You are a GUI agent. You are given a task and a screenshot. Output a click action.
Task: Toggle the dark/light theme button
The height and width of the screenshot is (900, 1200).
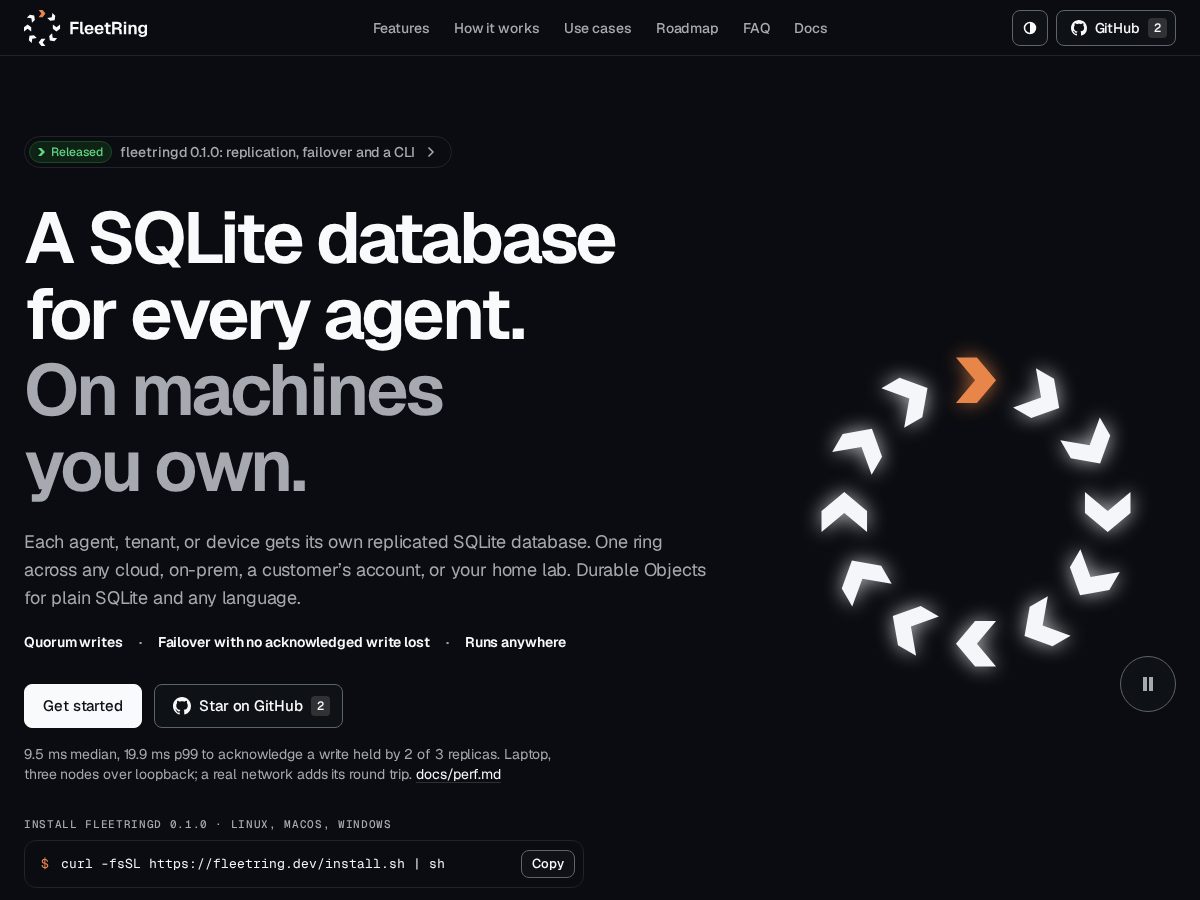point(1030,28)
